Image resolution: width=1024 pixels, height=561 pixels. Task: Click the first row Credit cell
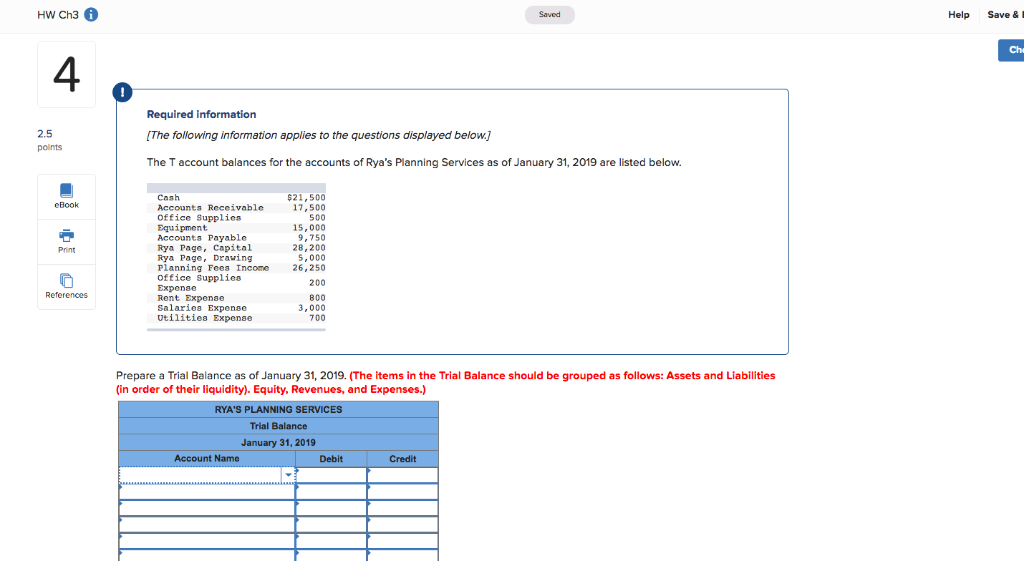pos(402,475)
